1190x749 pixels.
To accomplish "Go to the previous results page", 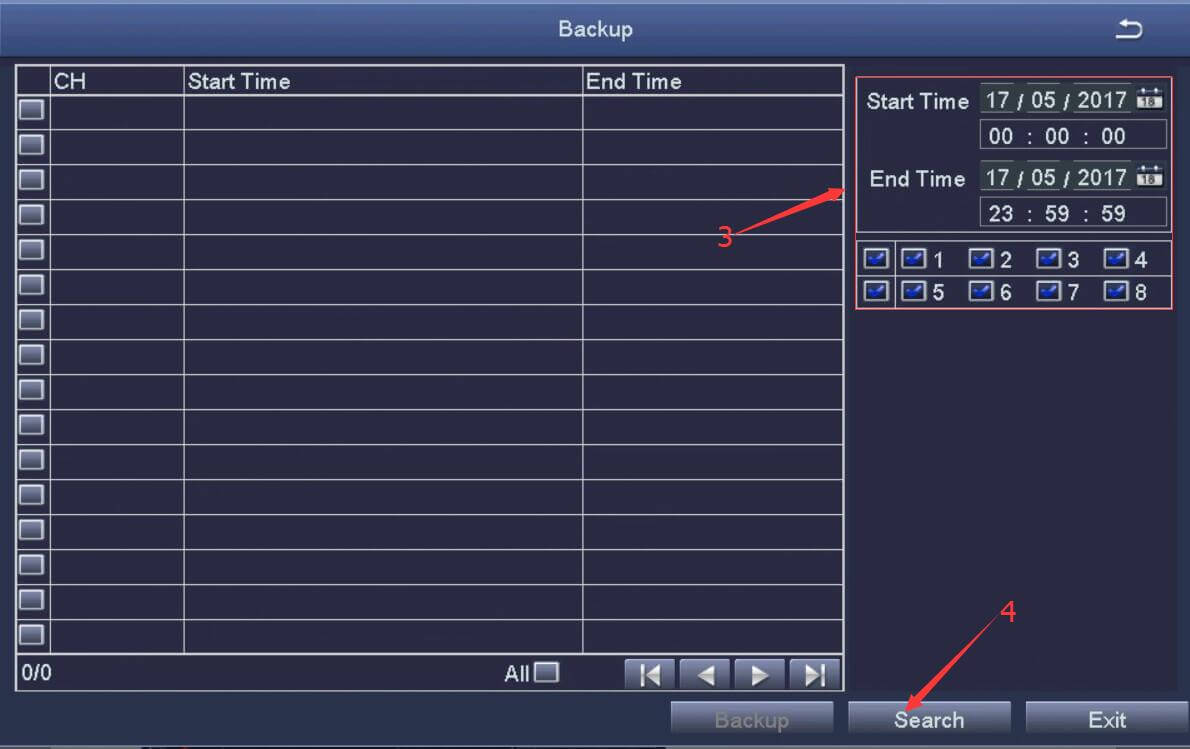I will [703, 673].
